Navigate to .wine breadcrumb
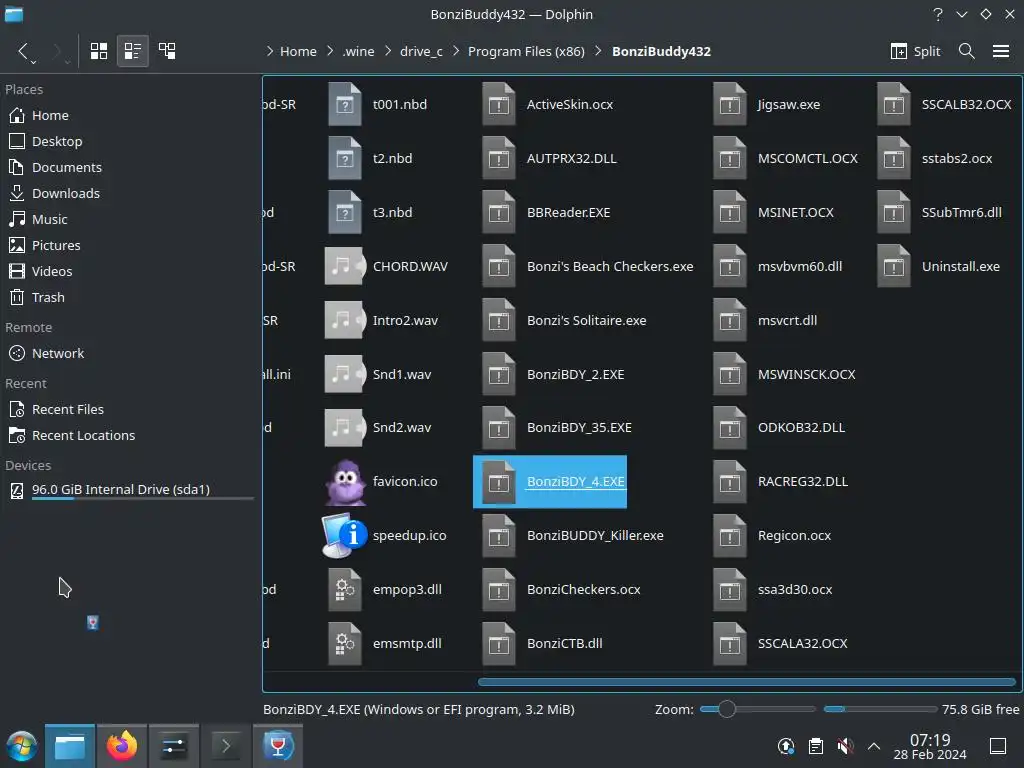 (359, 52)
